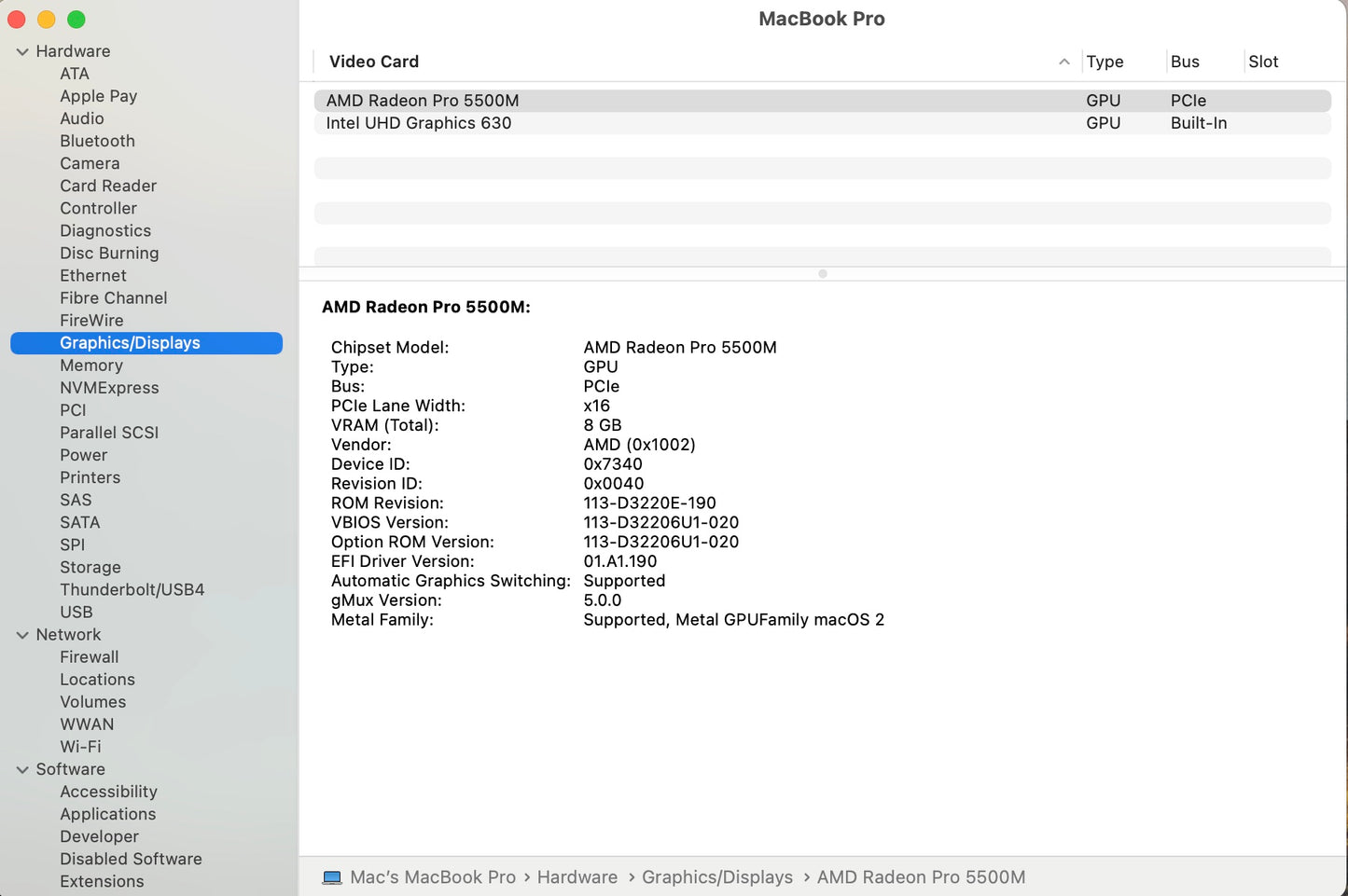1348x896 pixels.
Task: Collapse the Network section
Action: [x=22, y=634]
